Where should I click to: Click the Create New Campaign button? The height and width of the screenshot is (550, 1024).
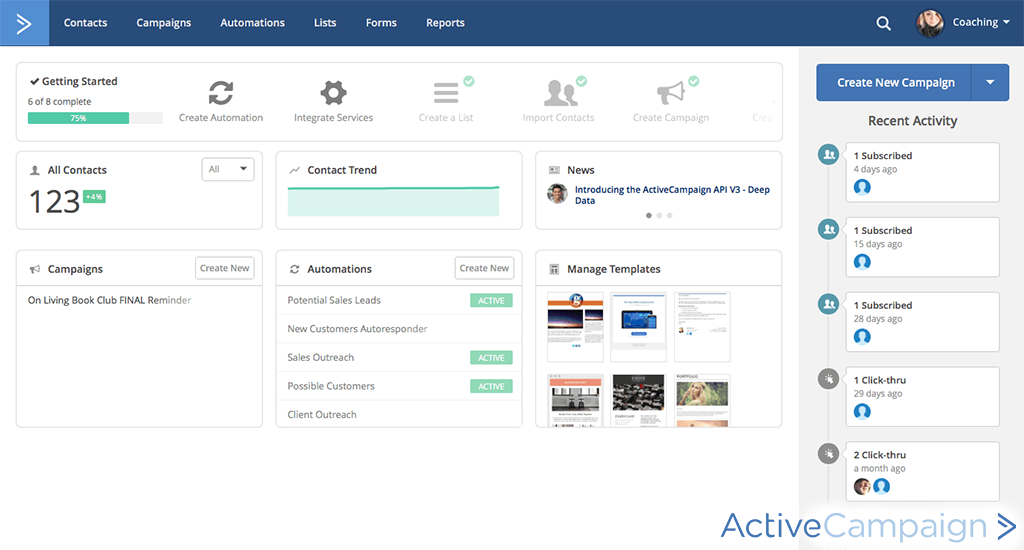coord(895,83)
